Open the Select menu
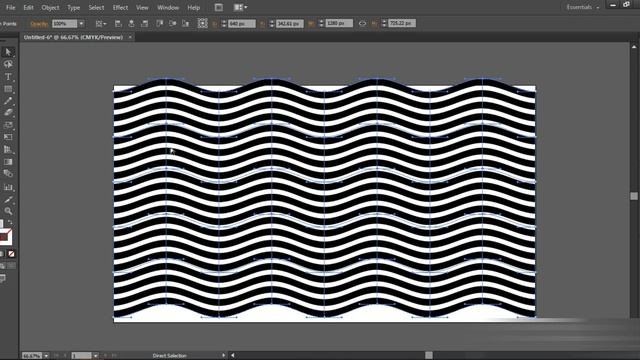 (x=96, y=7)
